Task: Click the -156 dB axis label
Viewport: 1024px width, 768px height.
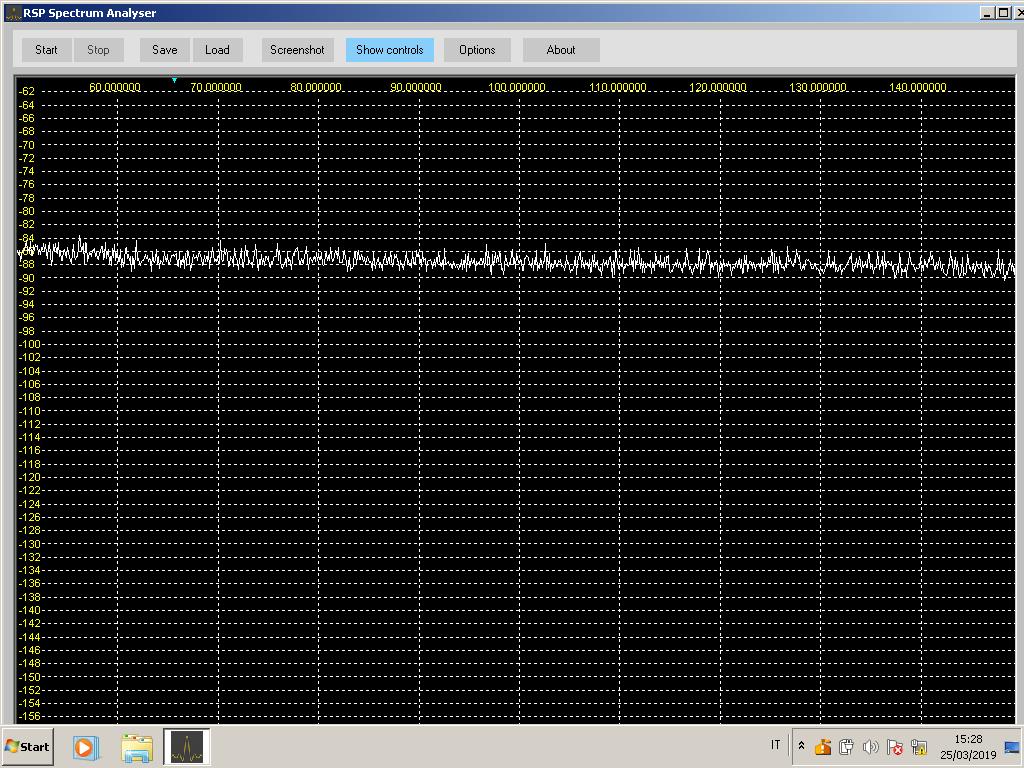Action: [x=30, y=716]
